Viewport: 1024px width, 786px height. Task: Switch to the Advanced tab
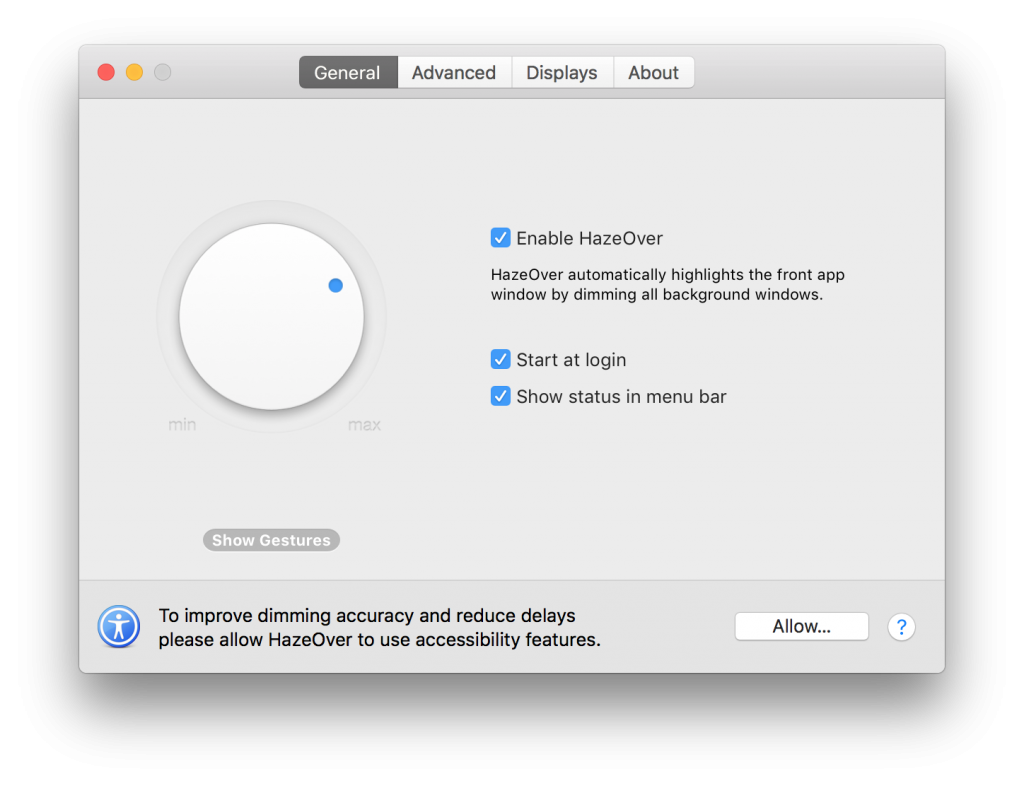(x=454, y=73)
